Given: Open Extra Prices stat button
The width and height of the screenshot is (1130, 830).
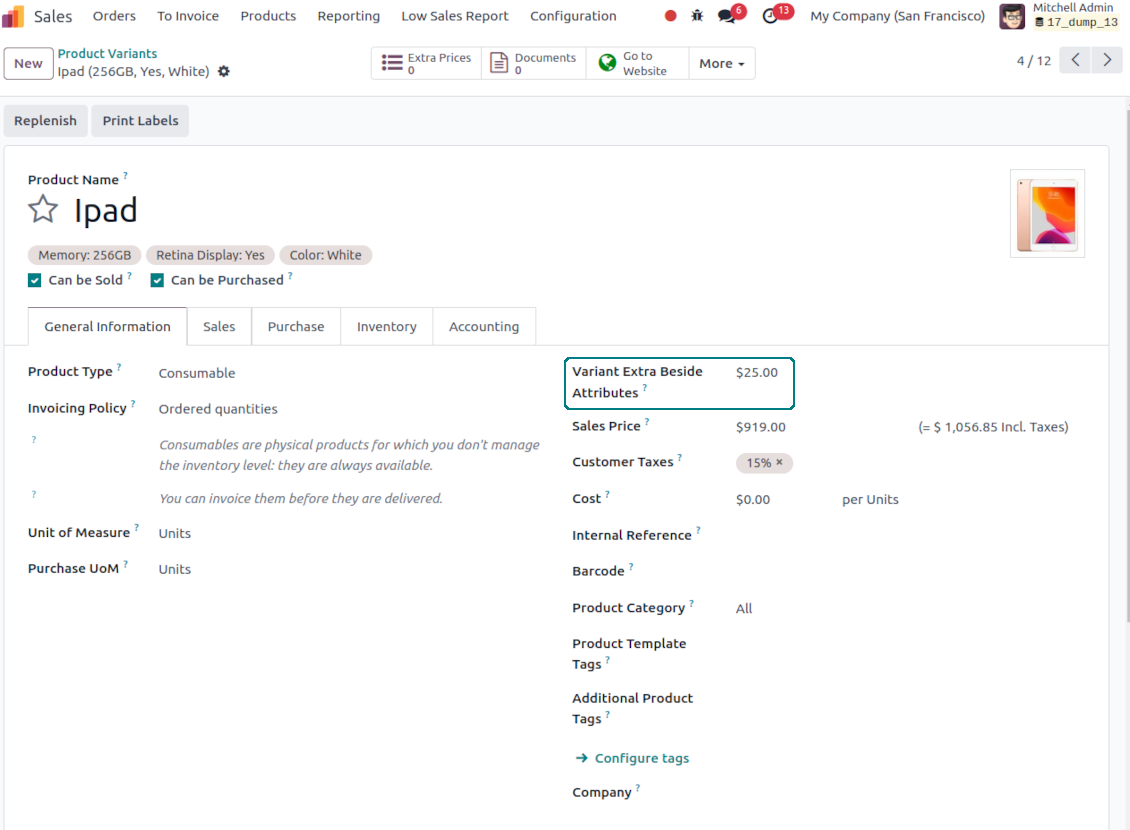Looking at the screenshot, I should (427, 63).
